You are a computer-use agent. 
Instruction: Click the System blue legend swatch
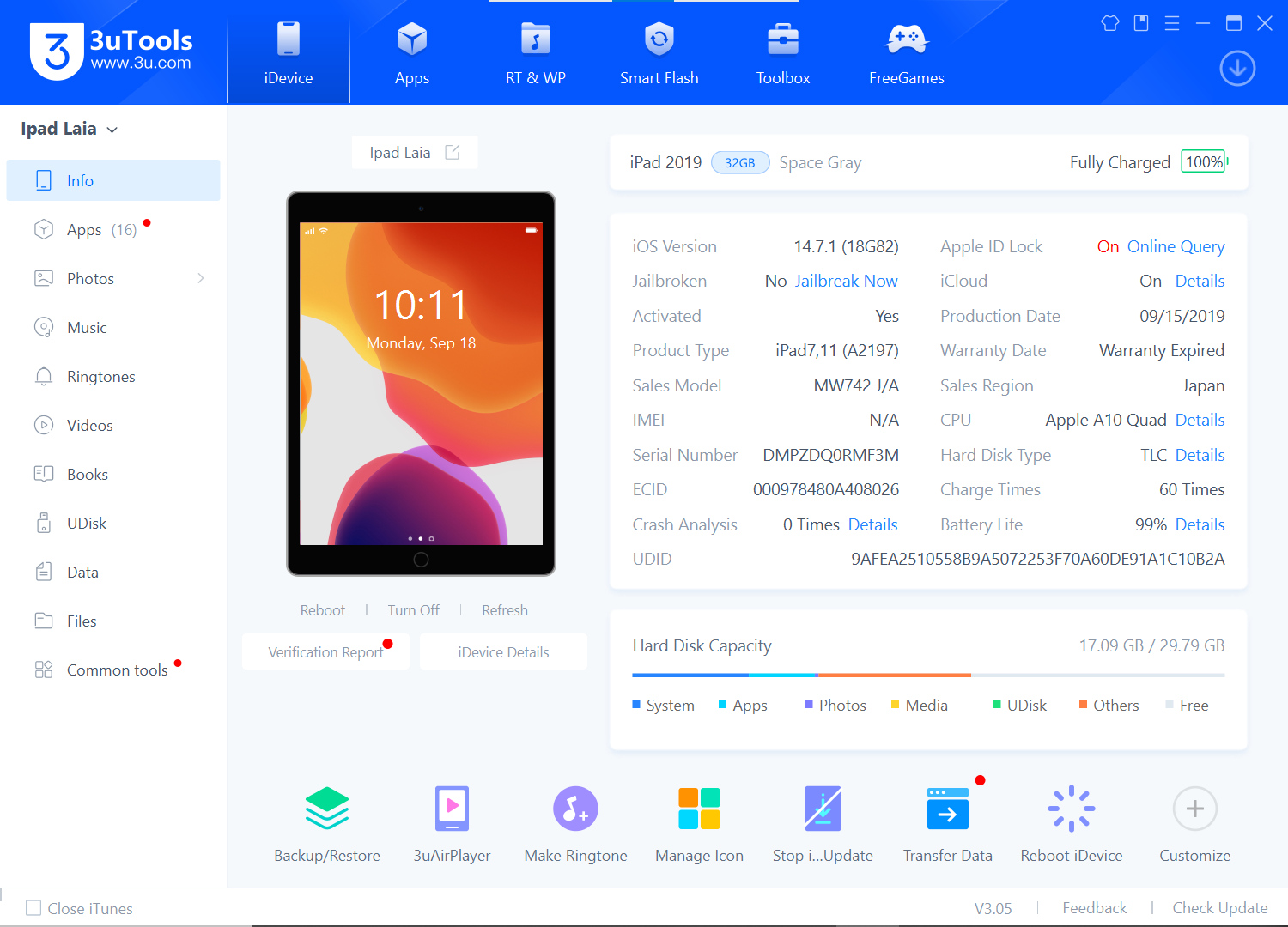tap(636, 705)
